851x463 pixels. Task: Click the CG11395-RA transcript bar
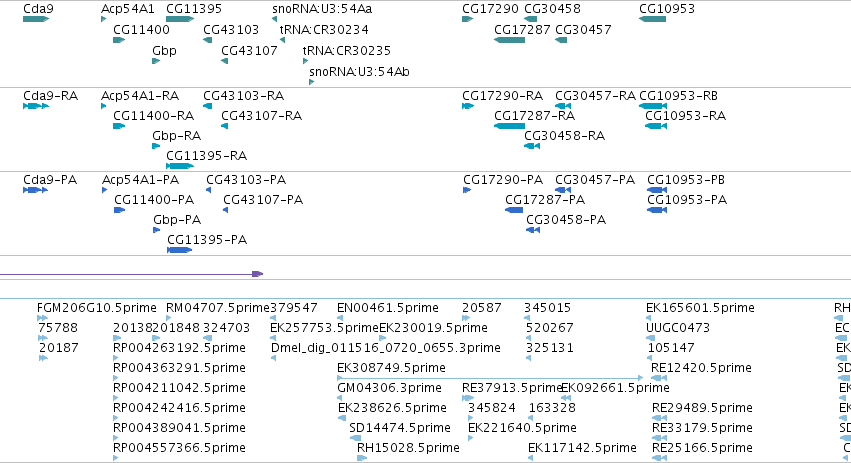pos(180,166)
